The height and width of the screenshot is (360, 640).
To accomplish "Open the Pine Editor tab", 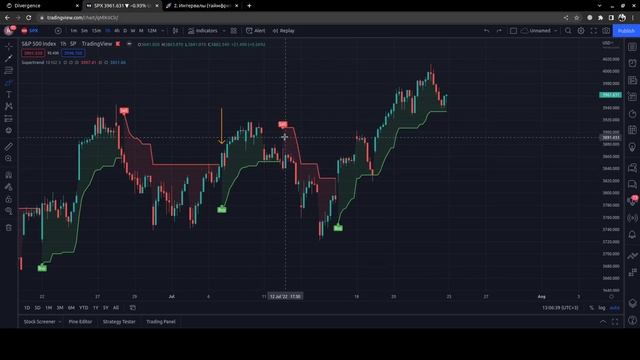I will pyautogui.click(x=80, y=322).
